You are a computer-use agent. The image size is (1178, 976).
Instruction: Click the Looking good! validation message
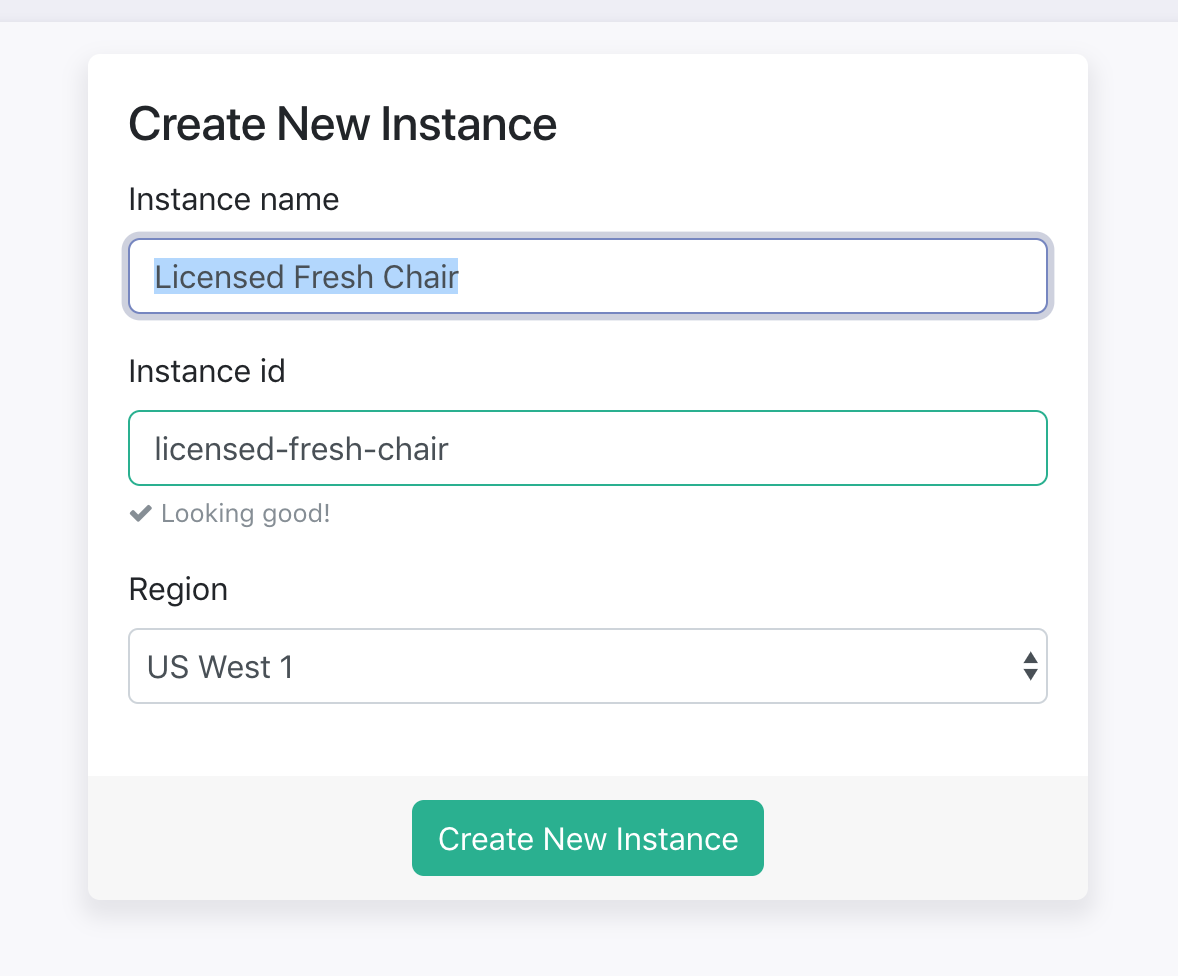click(x=245, y=514)
